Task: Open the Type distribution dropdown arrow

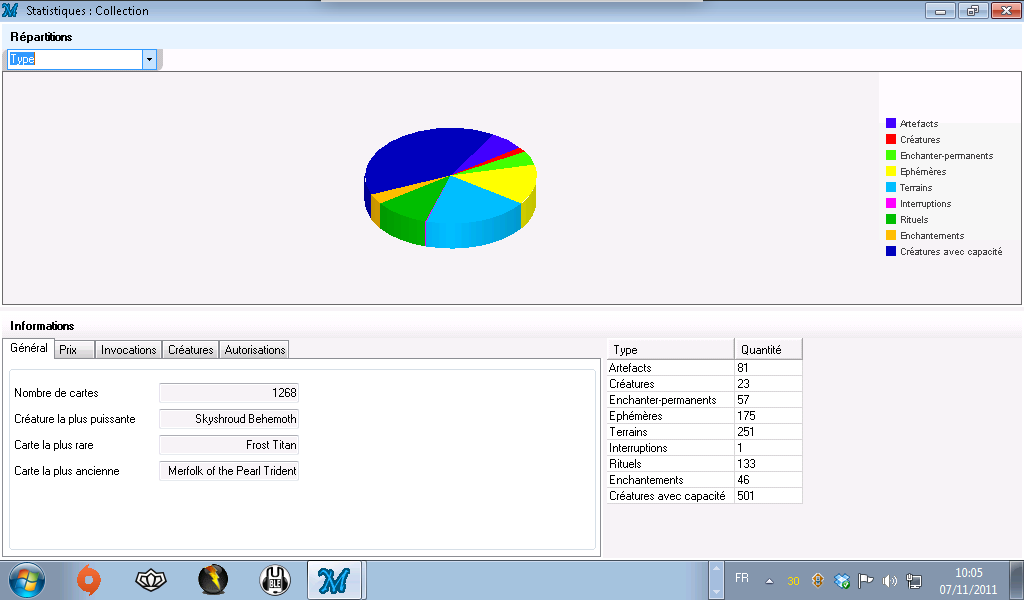Action: pos(150,59)
